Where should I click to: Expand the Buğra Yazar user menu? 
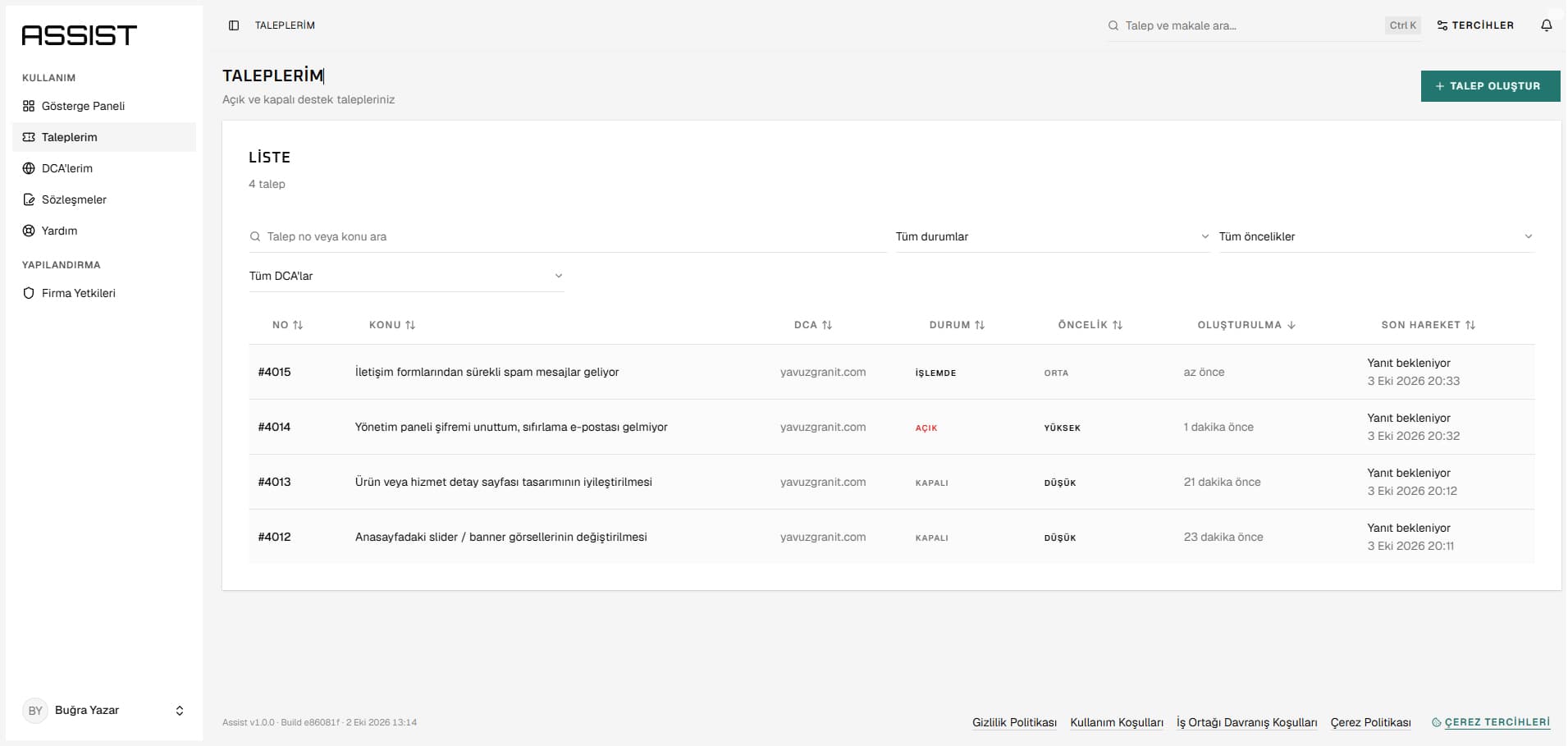[x=104, y=711]
